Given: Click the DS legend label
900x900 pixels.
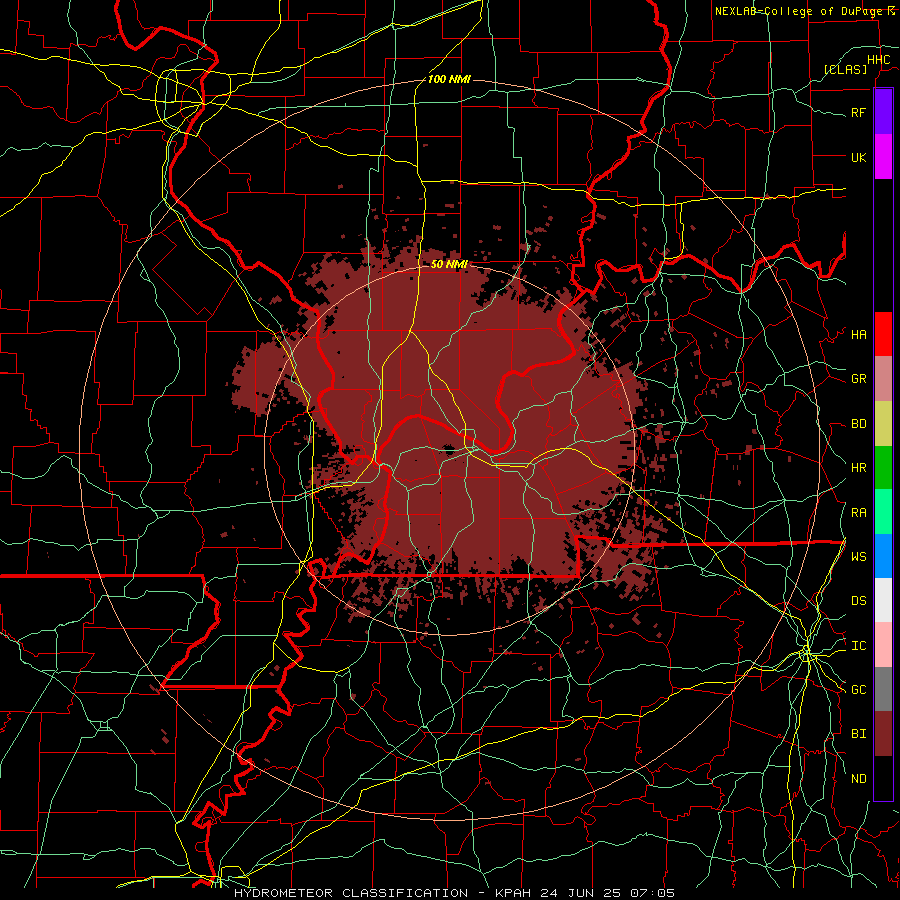Looking at the screenshot, I should tap(858, 600).
